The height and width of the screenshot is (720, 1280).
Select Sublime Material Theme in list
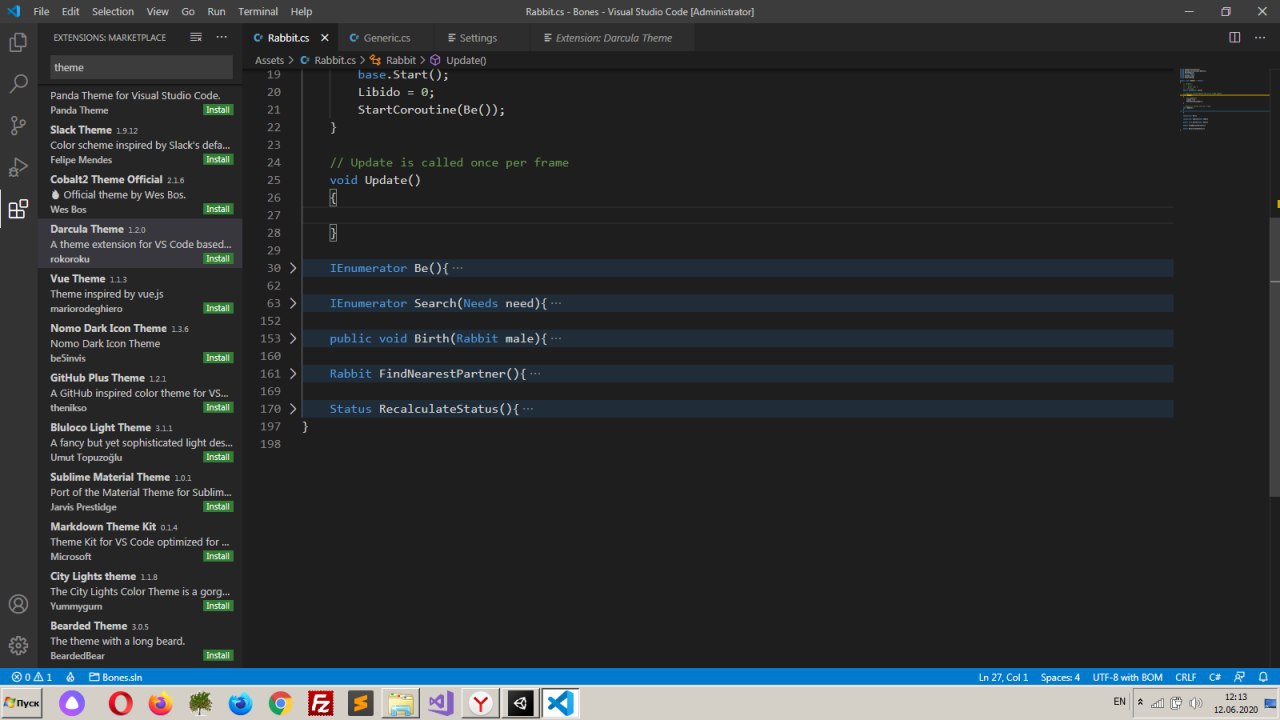coord(140,492)
